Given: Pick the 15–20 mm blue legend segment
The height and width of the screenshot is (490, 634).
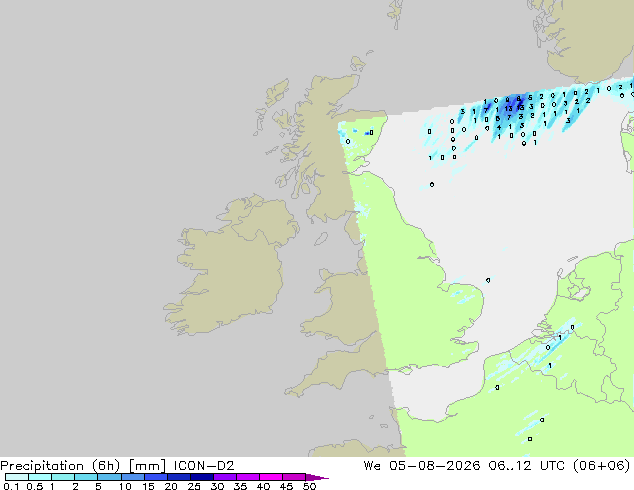Looking at the screenshot, I should click(x=156, y=477).
